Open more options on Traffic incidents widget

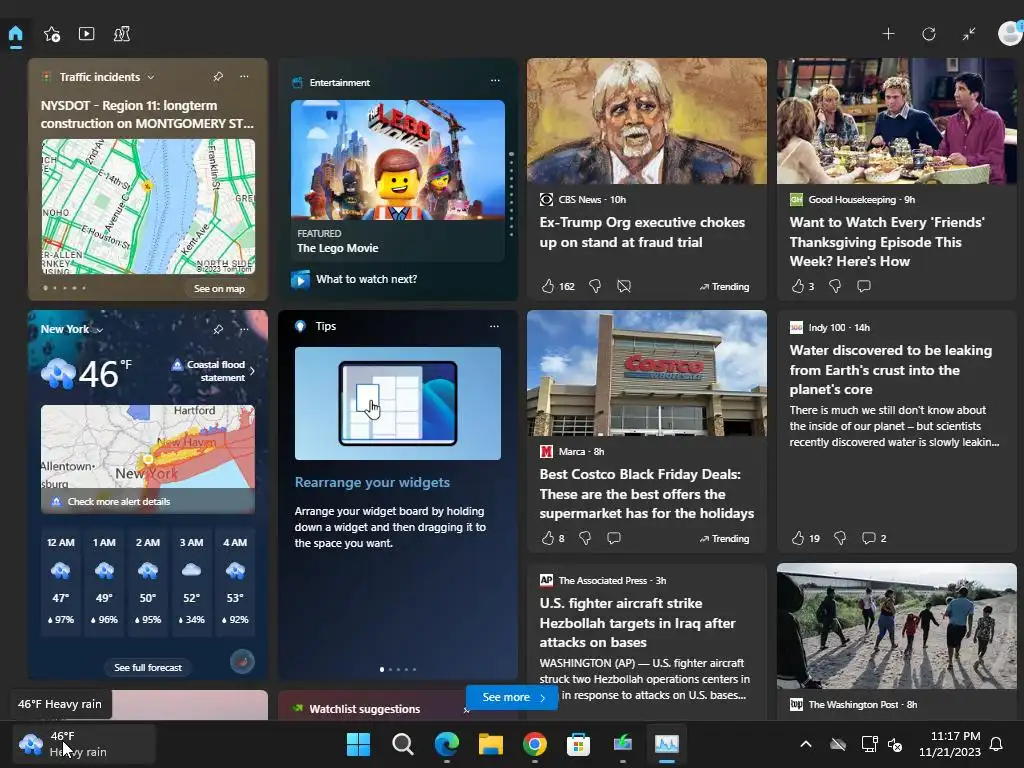(x=244, y=76)
